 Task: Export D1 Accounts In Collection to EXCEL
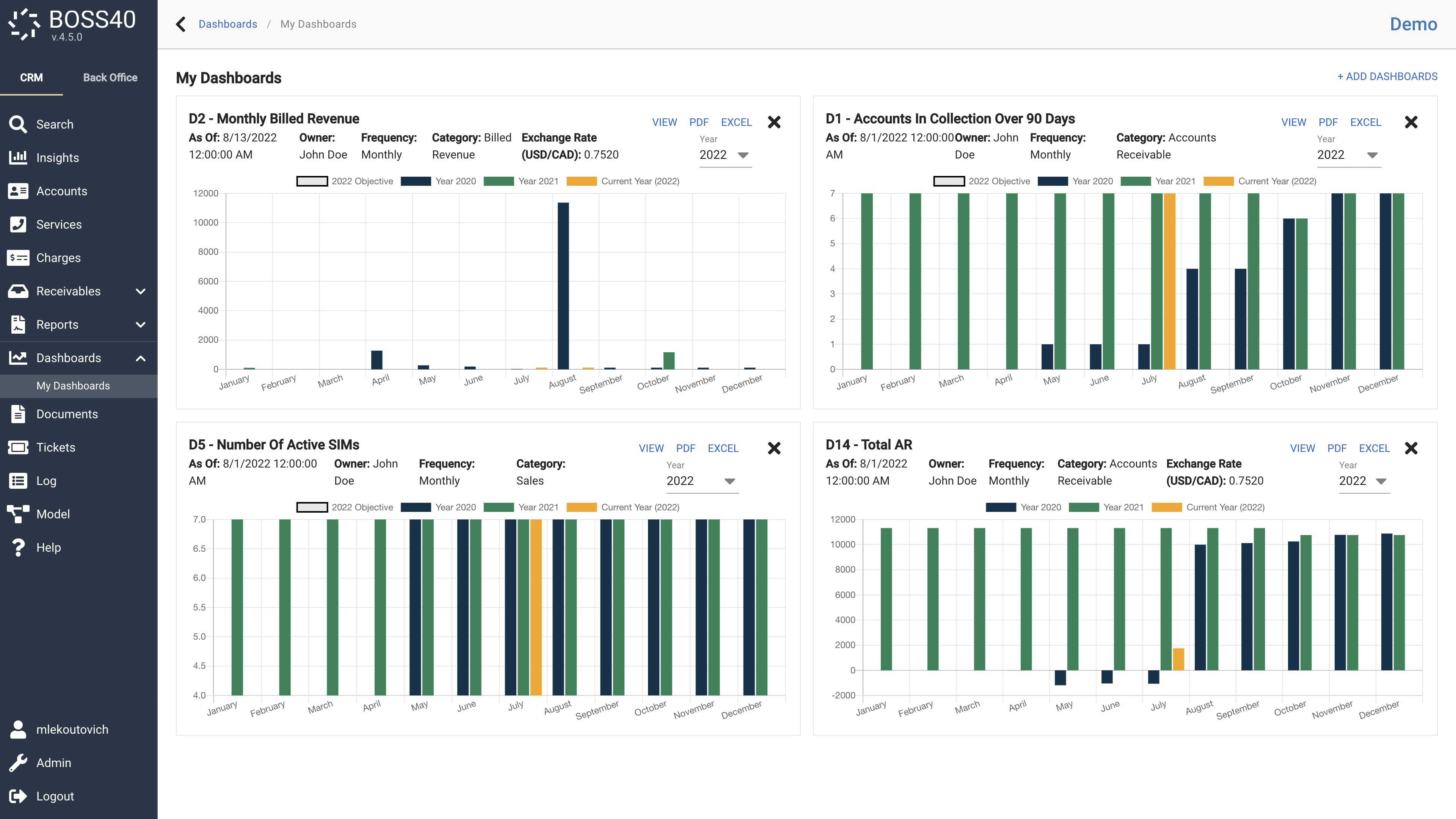pyautogui.click(x=1365, y=122)
